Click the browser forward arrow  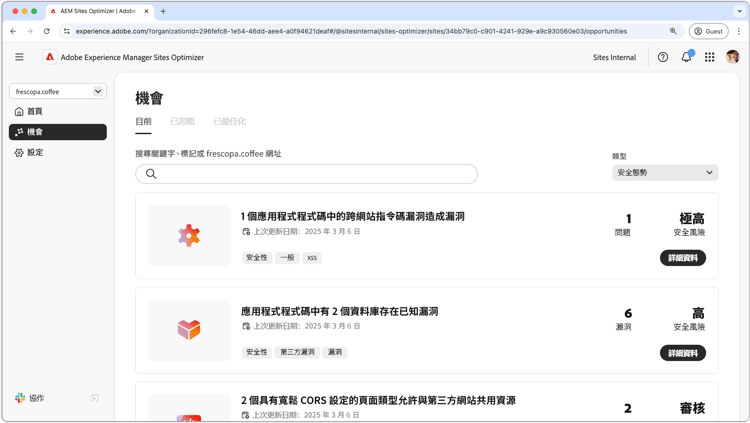point(30,31)
